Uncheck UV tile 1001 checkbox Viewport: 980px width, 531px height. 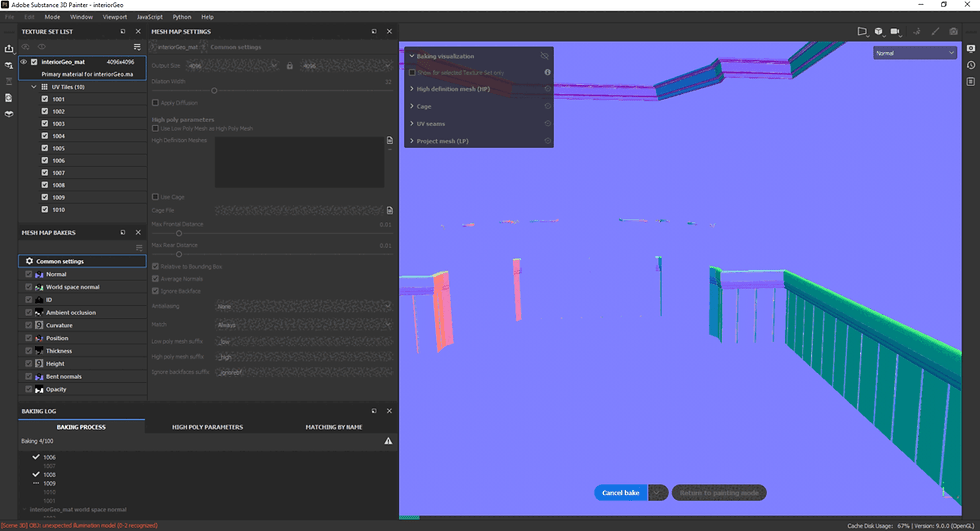point(44,99)
